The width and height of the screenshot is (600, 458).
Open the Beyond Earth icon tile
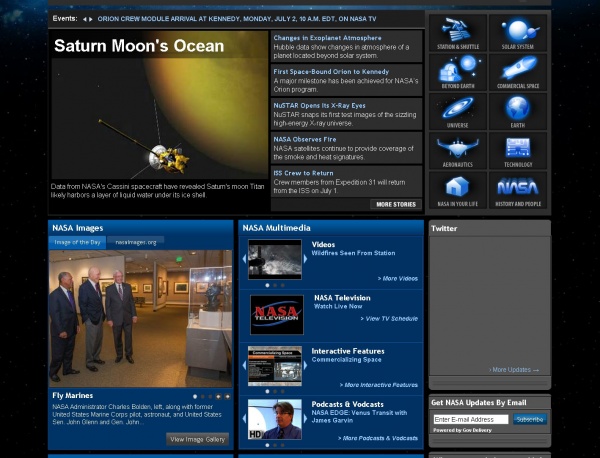coord(458,72)
